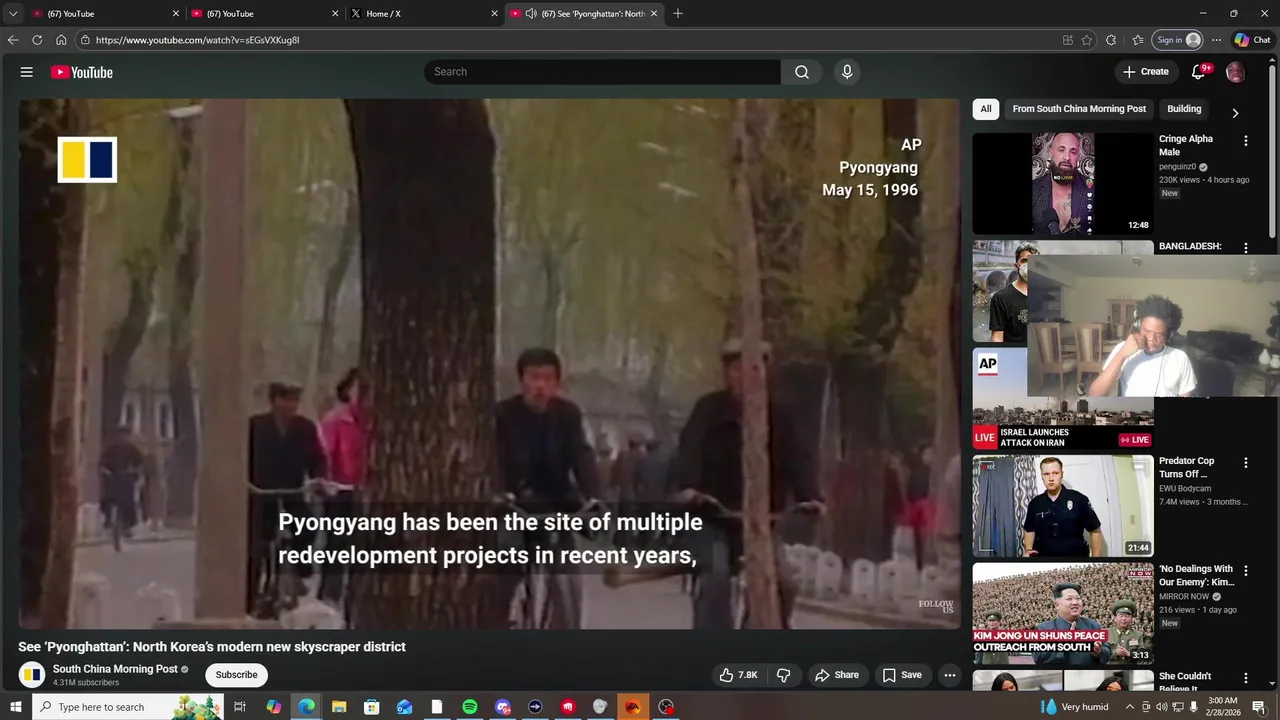Open the Copilot Chat button

click(x=1252, y=40)
